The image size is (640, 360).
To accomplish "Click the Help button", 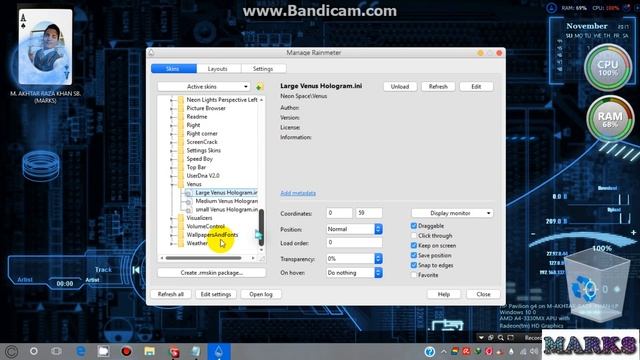I will (x=444, y=294).
